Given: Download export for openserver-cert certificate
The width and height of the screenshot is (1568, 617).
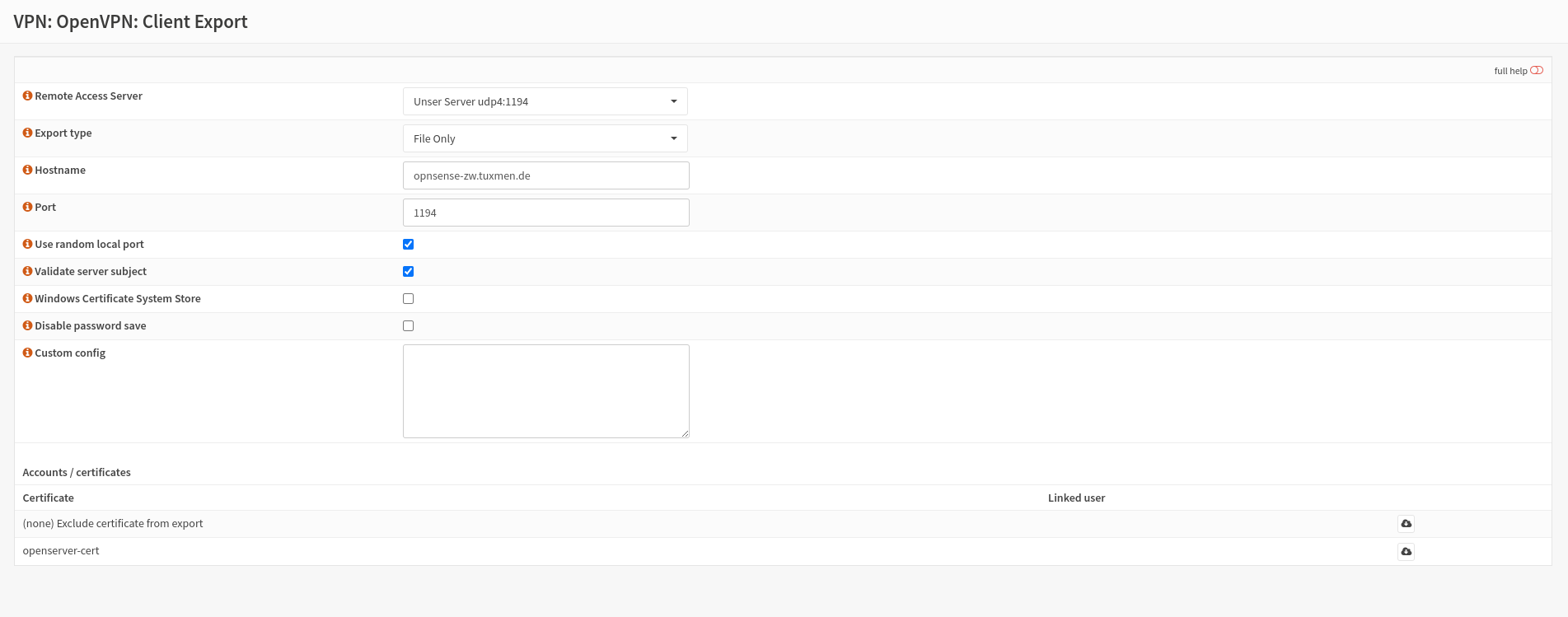Looking at the screenshot, I should (x=1406, y=551).
